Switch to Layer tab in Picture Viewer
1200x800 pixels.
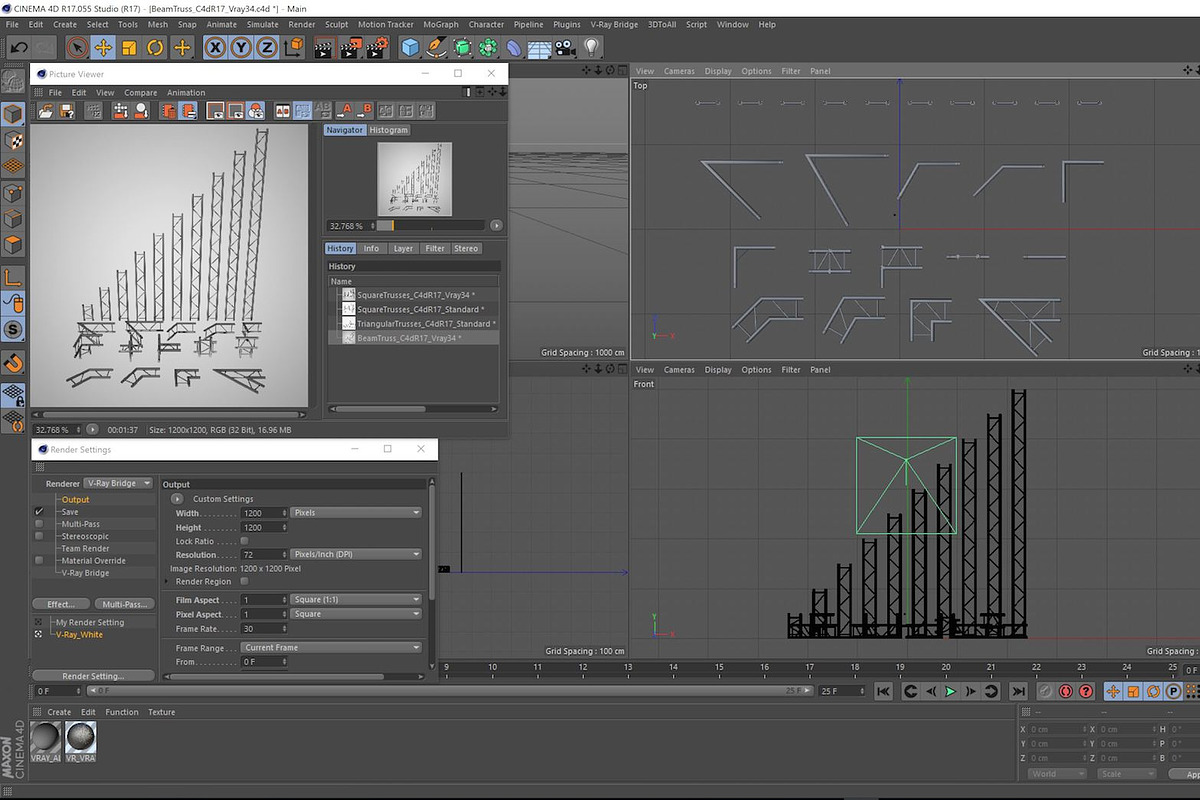pyautogui.click(x=403, y=248)
